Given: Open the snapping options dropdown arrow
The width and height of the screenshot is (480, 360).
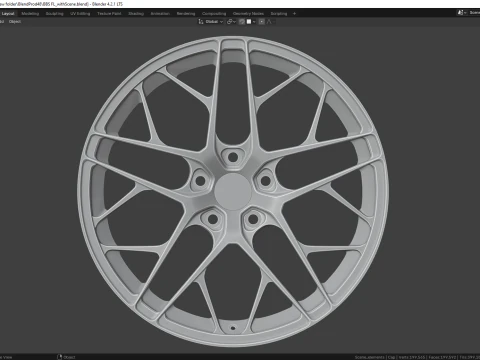Looking at the screenshot, I should tap(254, 22).
